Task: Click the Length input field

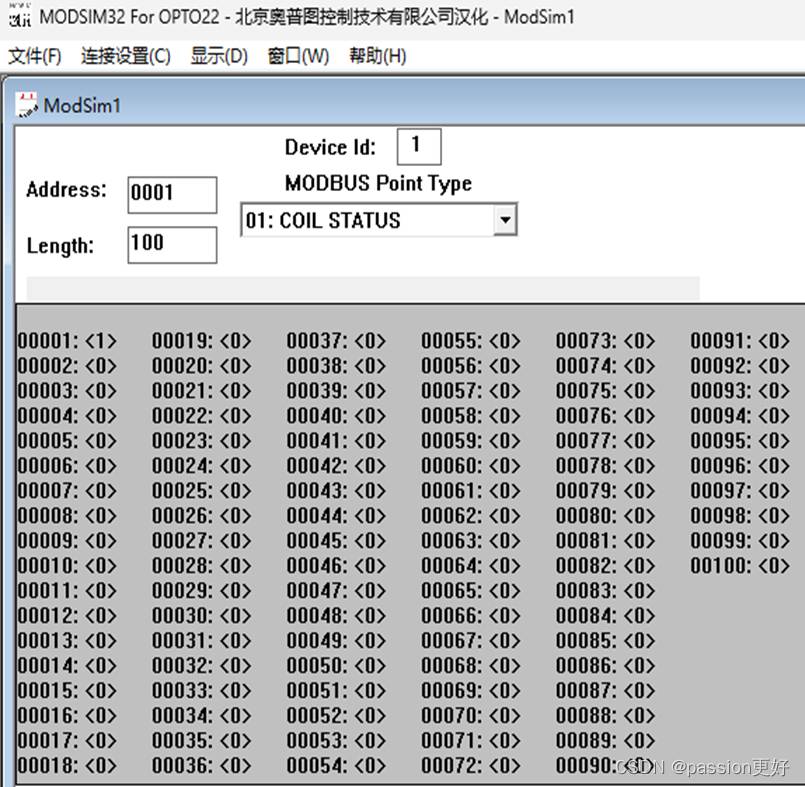Action: [x=172, y=245]
